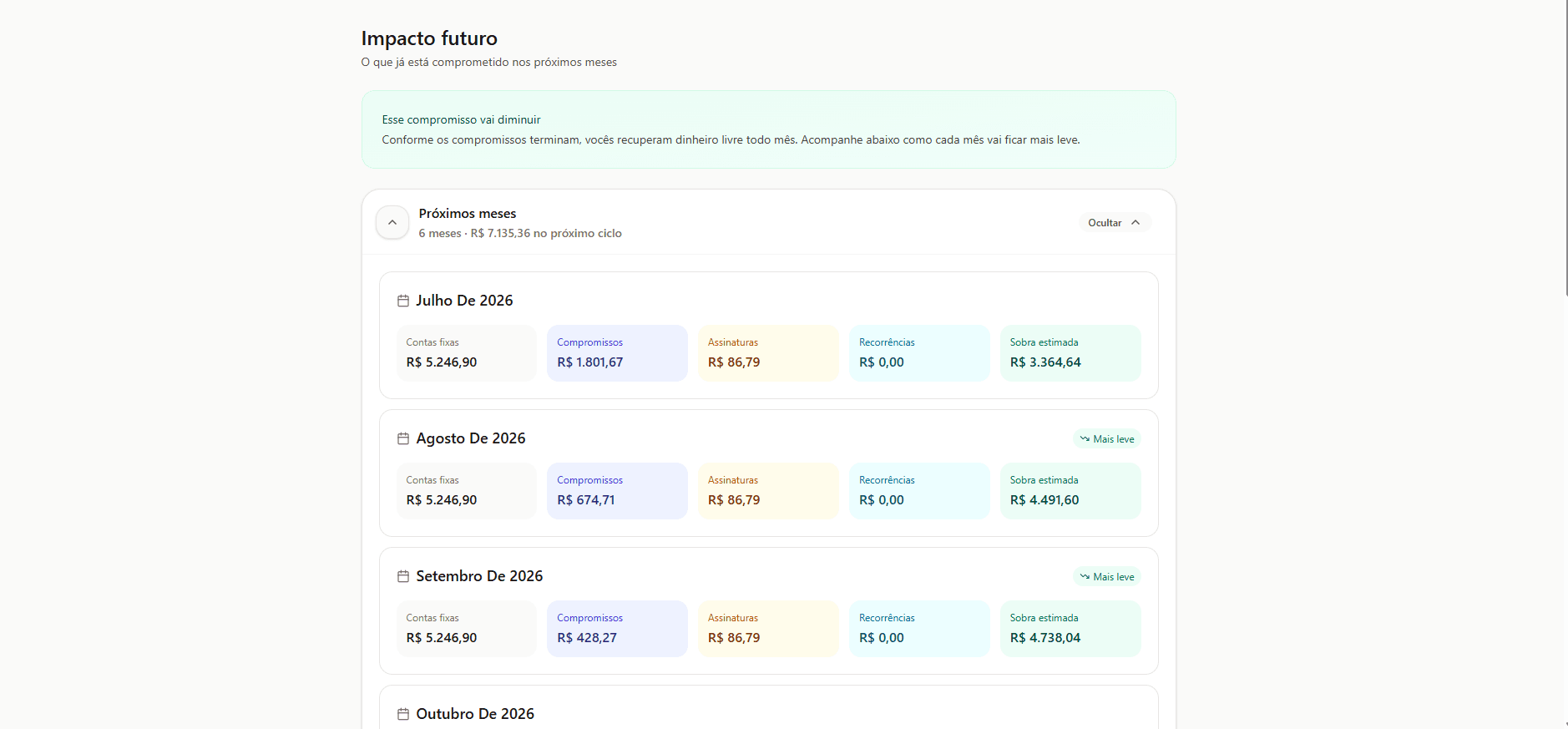Click Agosto's Contas fixas value R$ 5.246,90
This screenshot has width=1568, height=729.
(442, 500)
